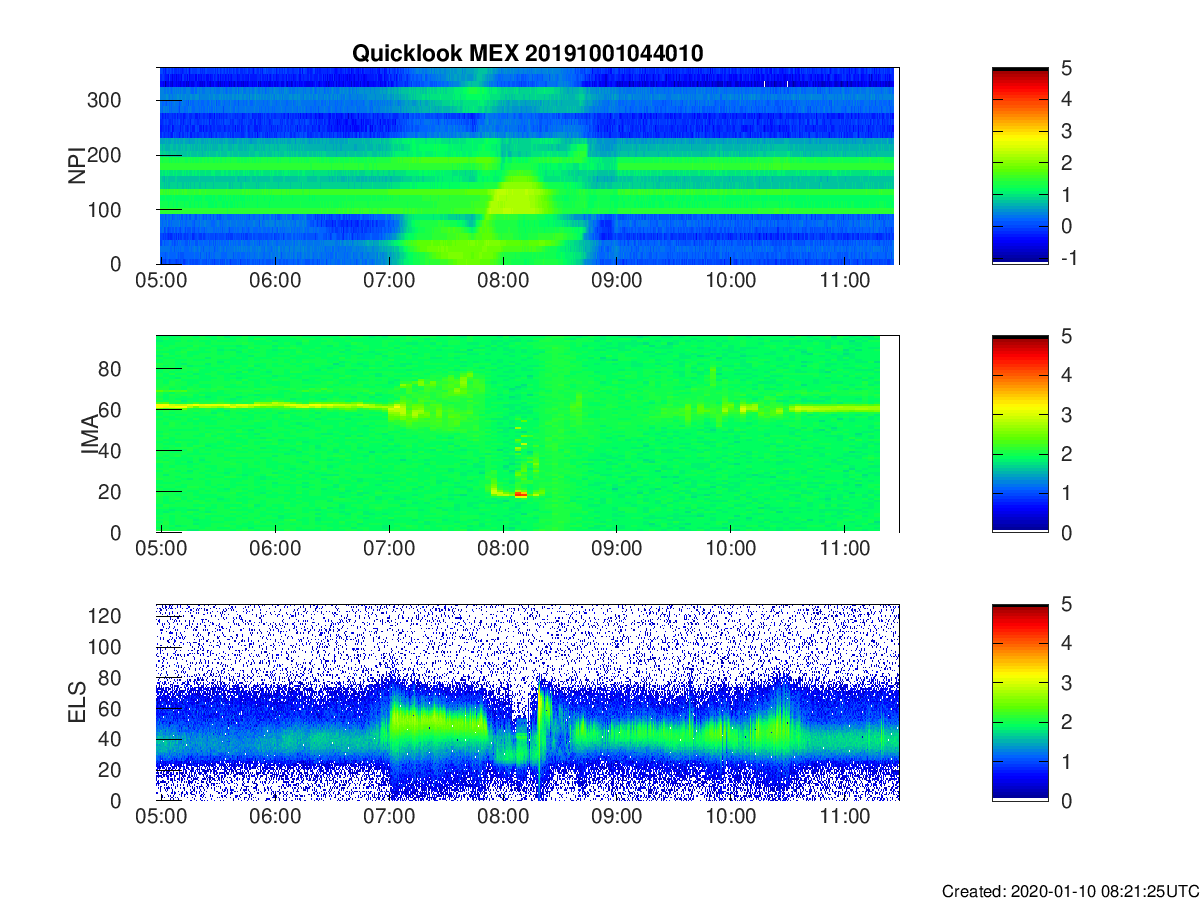Click 06:00 on the IMA time axis
The width and height of the screenshot is (1200, 900).
[x=275, y=550]
